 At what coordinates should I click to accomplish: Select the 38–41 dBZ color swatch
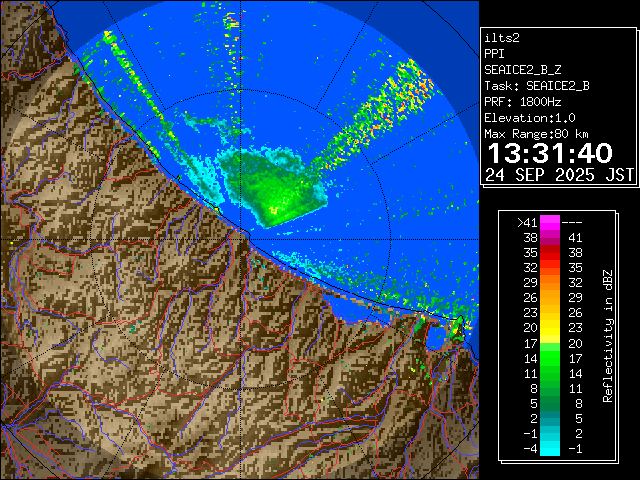550,238
